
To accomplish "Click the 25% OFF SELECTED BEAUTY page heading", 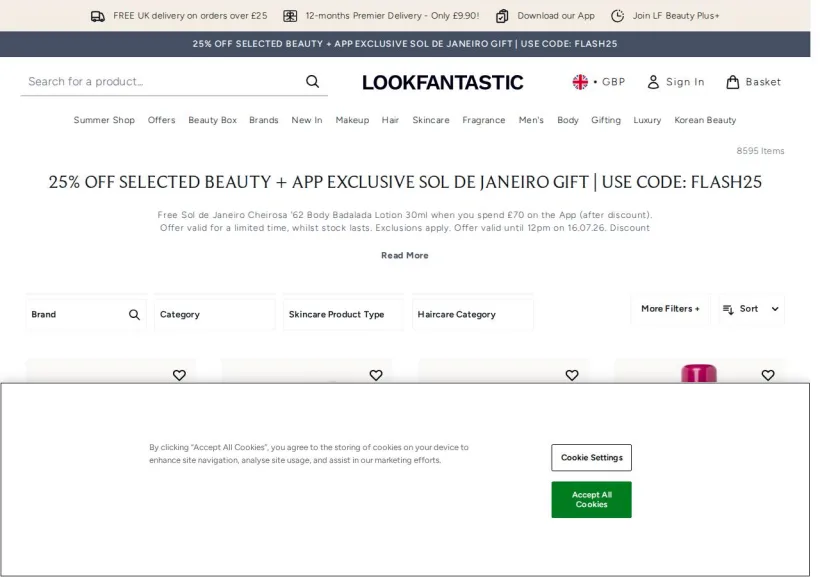I will click(x=405, y=182).
